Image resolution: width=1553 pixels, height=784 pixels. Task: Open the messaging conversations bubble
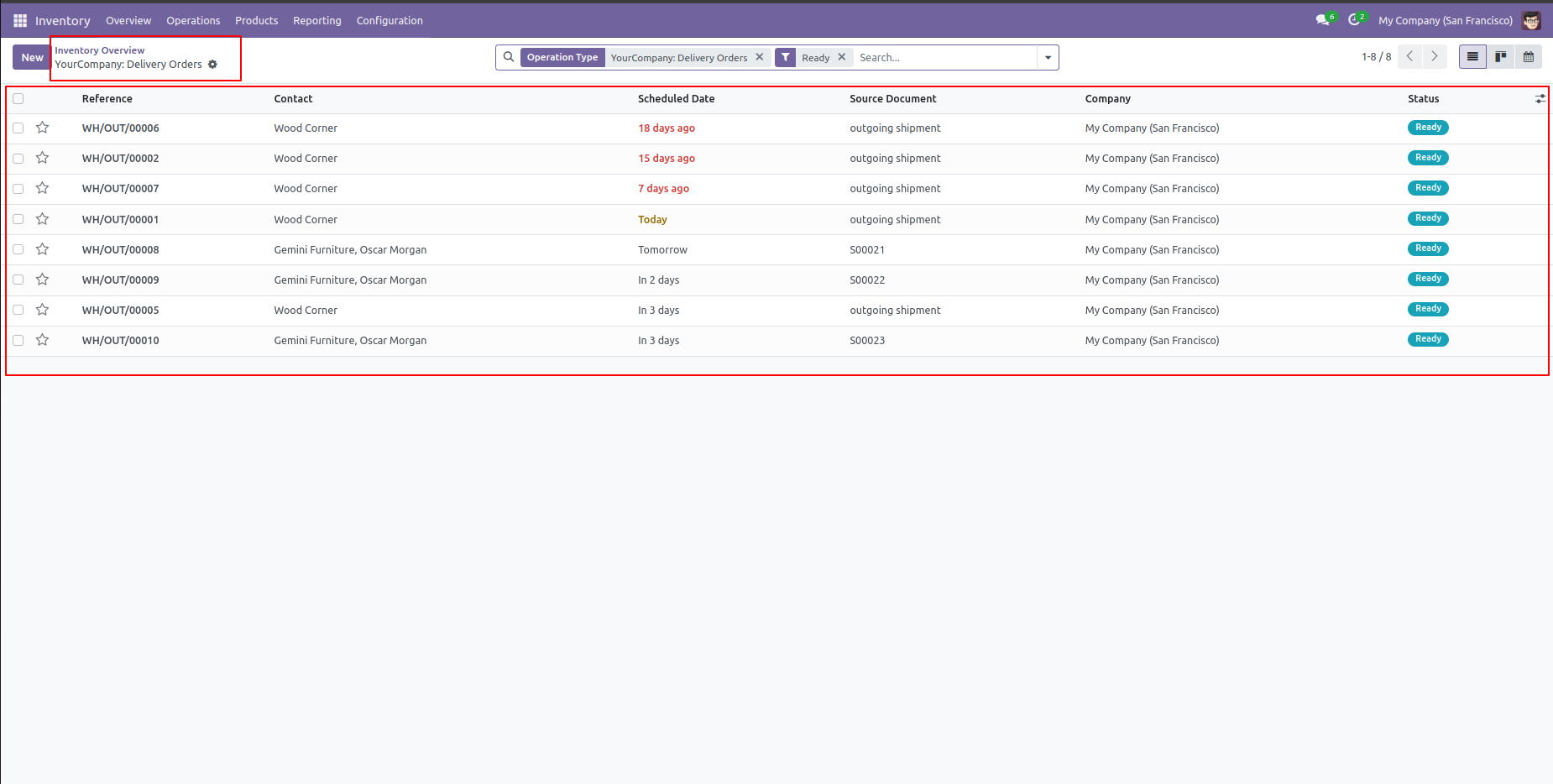(x=1322, y=18)
